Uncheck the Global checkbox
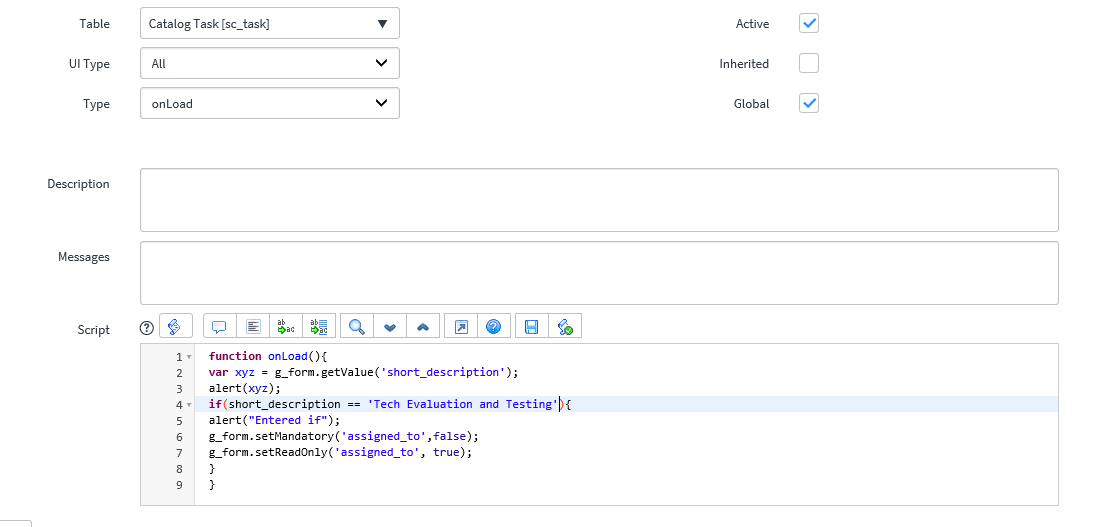Screen dimensions: 1103x527 point(809,103)
